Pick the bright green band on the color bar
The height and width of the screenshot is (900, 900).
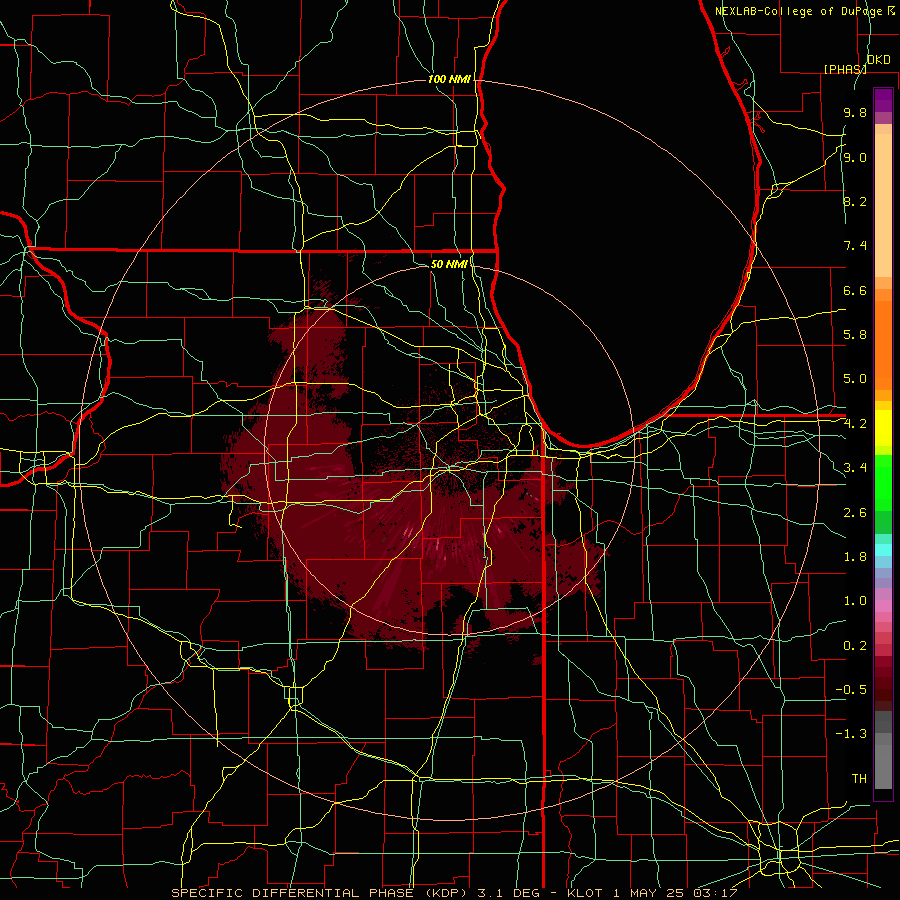click(x=883, y=483)
